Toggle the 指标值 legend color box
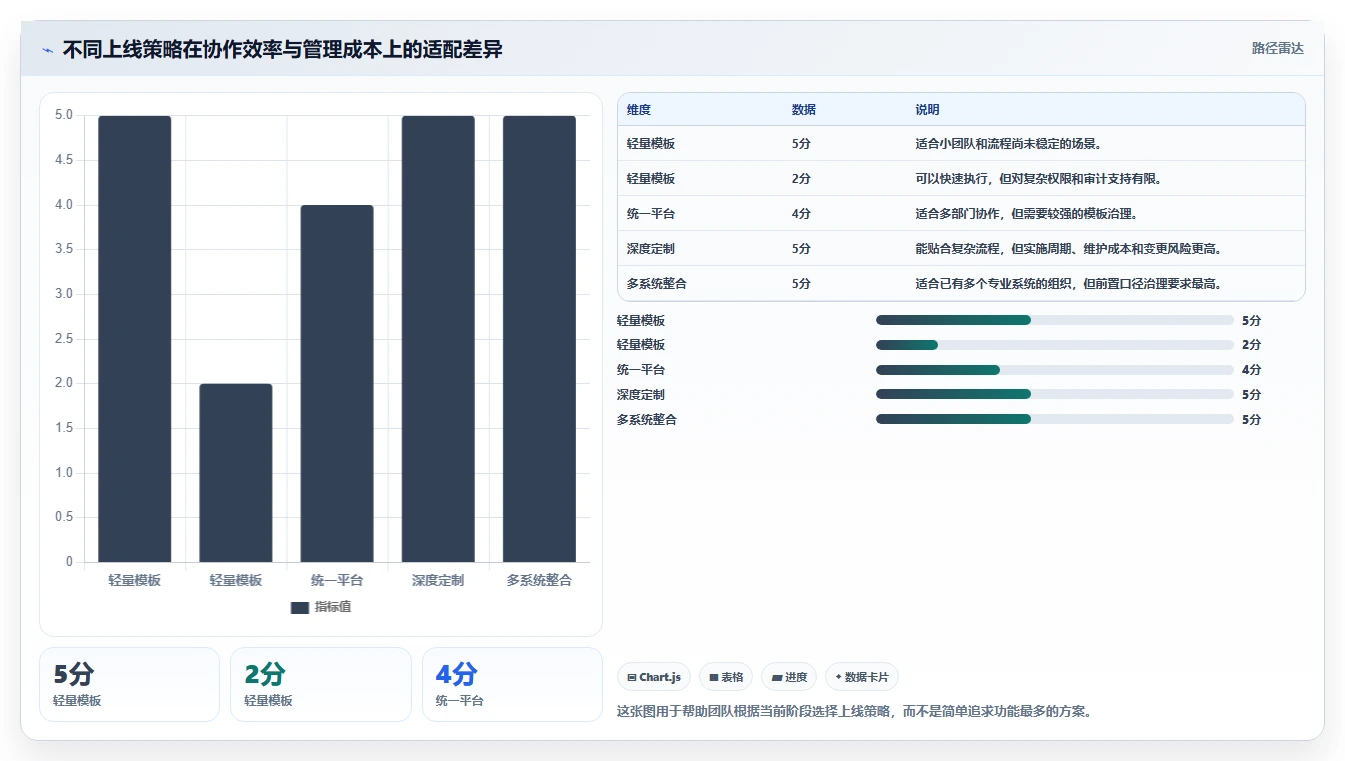 [300, 607]
